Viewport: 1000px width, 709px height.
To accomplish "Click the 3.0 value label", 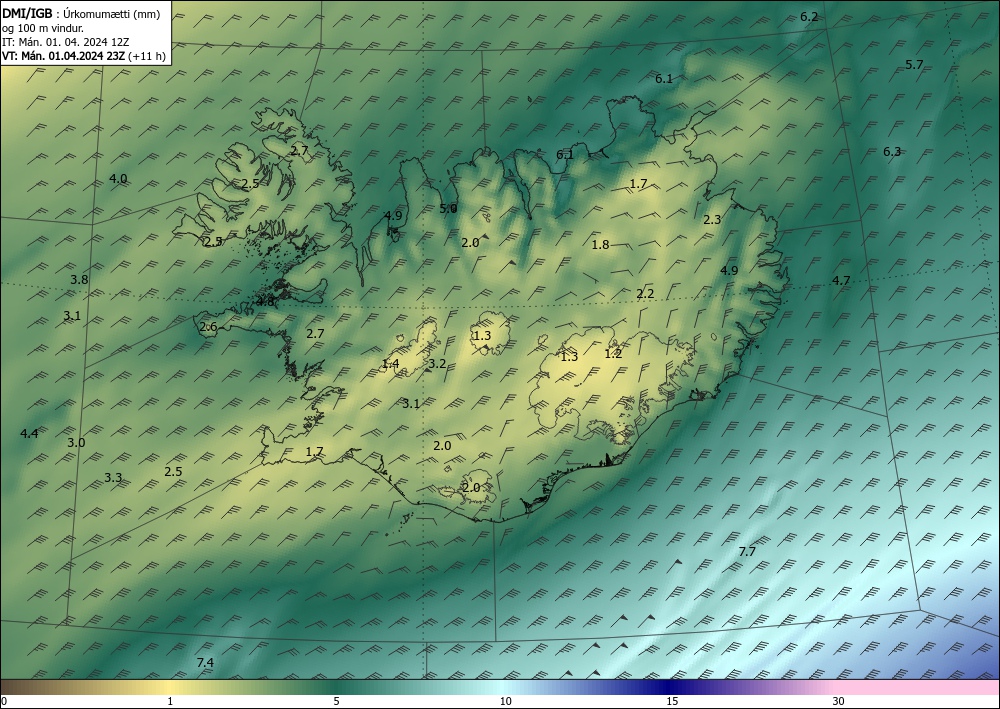I will pos(76,442).
